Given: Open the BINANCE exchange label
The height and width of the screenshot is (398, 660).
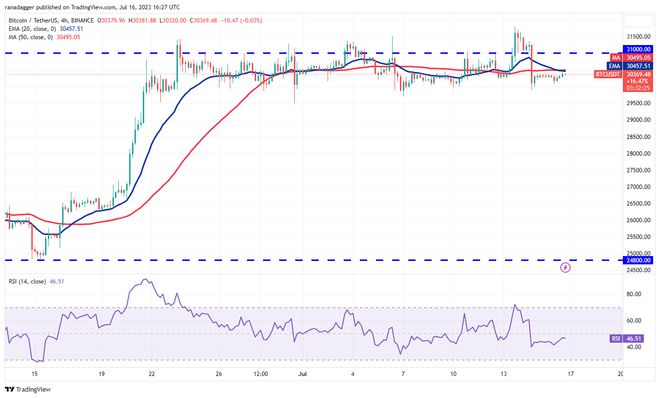Looking at the screenshot, I should coord(82,20).
